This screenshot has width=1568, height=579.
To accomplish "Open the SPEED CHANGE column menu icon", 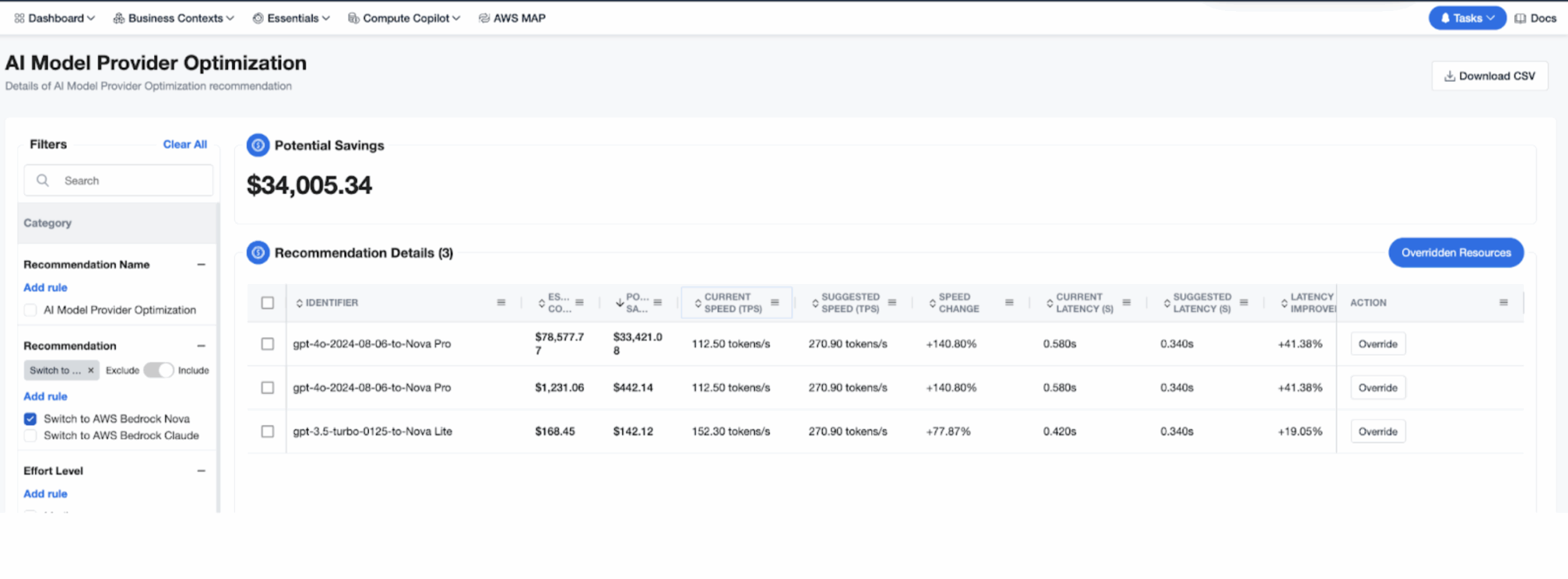I will point(1009,303).
